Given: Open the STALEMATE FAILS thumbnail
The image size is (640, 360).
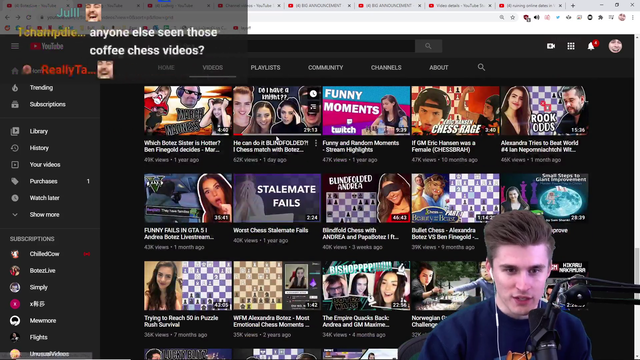Looking at the screenshot, I should pyautogui.click(x=277, y=198).
